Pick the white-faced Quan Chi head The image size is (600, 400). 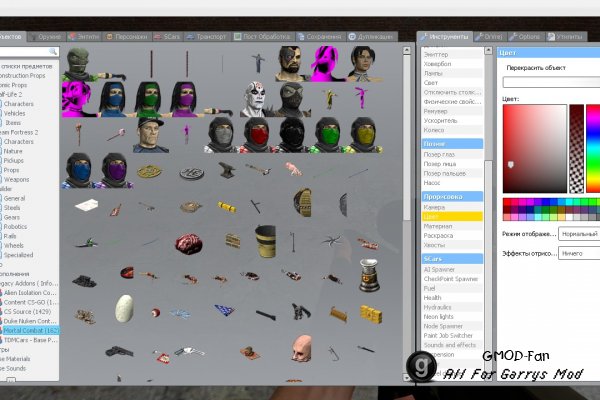(257, 99)
